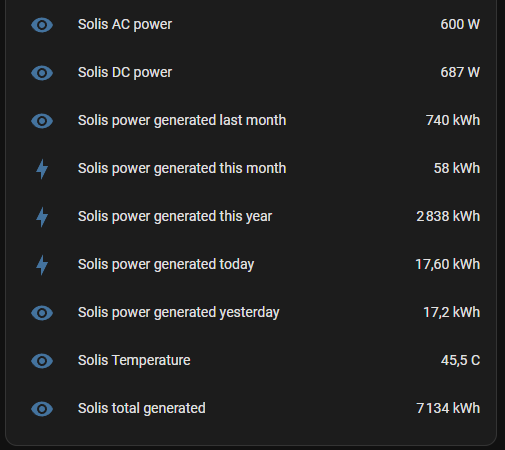Click lightning bolt icon for power generated this year
The height and width of the screenshot is (450, 505).
tap(42, 217)
